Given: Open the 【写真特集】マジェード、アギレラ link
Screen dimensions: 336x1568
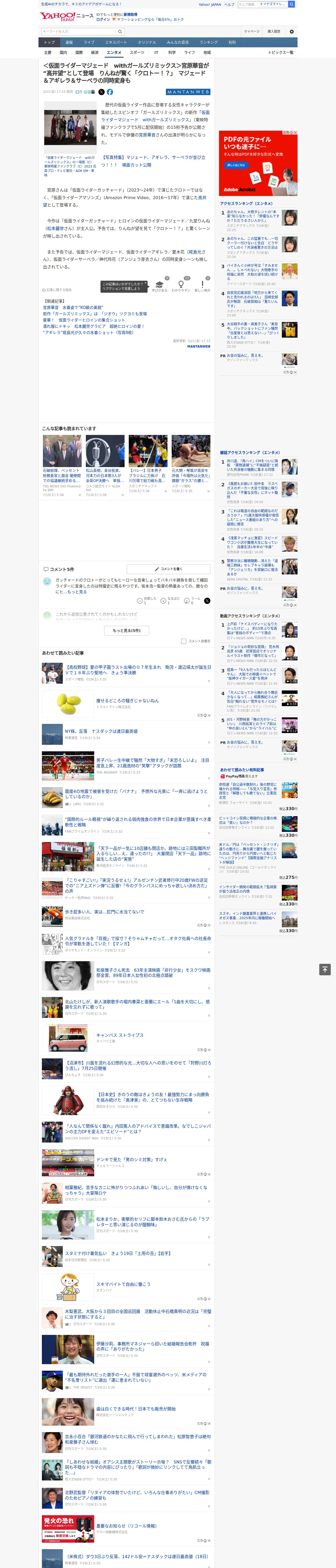Looking at the screenshot, I should pos(153,161).
